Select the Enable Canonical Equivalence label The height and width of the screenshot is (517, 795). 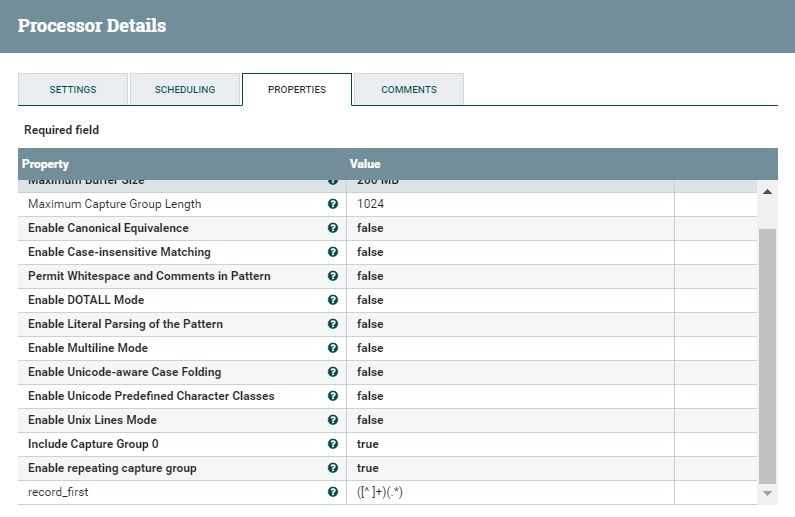(x=108, y=228)
